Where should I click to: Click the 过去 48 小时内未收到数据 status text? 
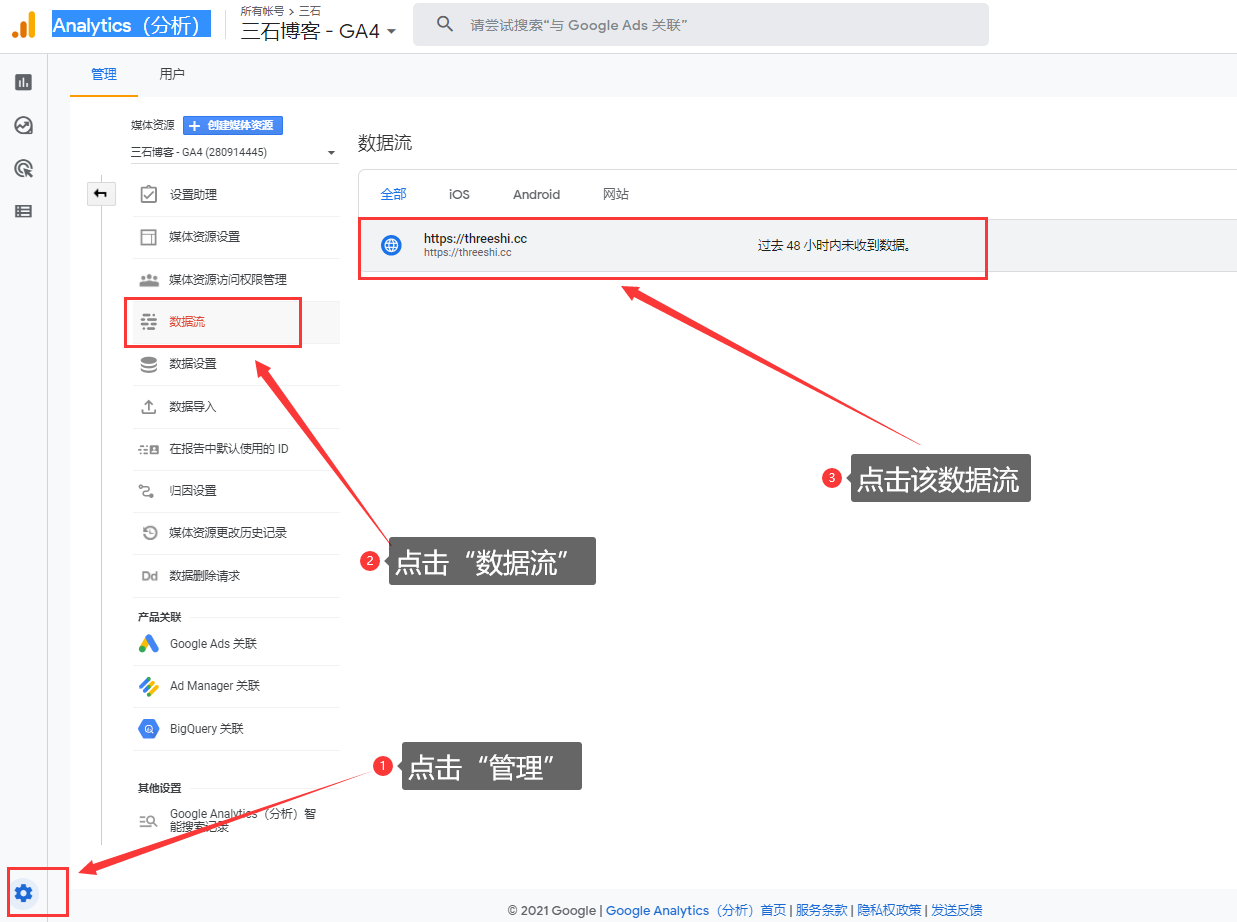(x=834, y=246)
